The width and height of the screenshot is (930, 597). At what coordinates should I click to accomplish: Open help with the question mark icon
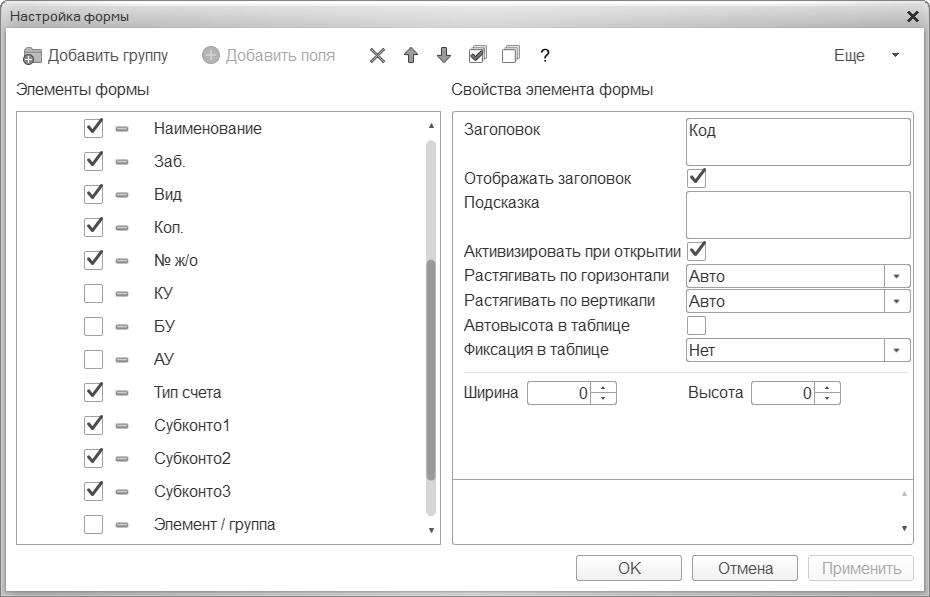545,56
